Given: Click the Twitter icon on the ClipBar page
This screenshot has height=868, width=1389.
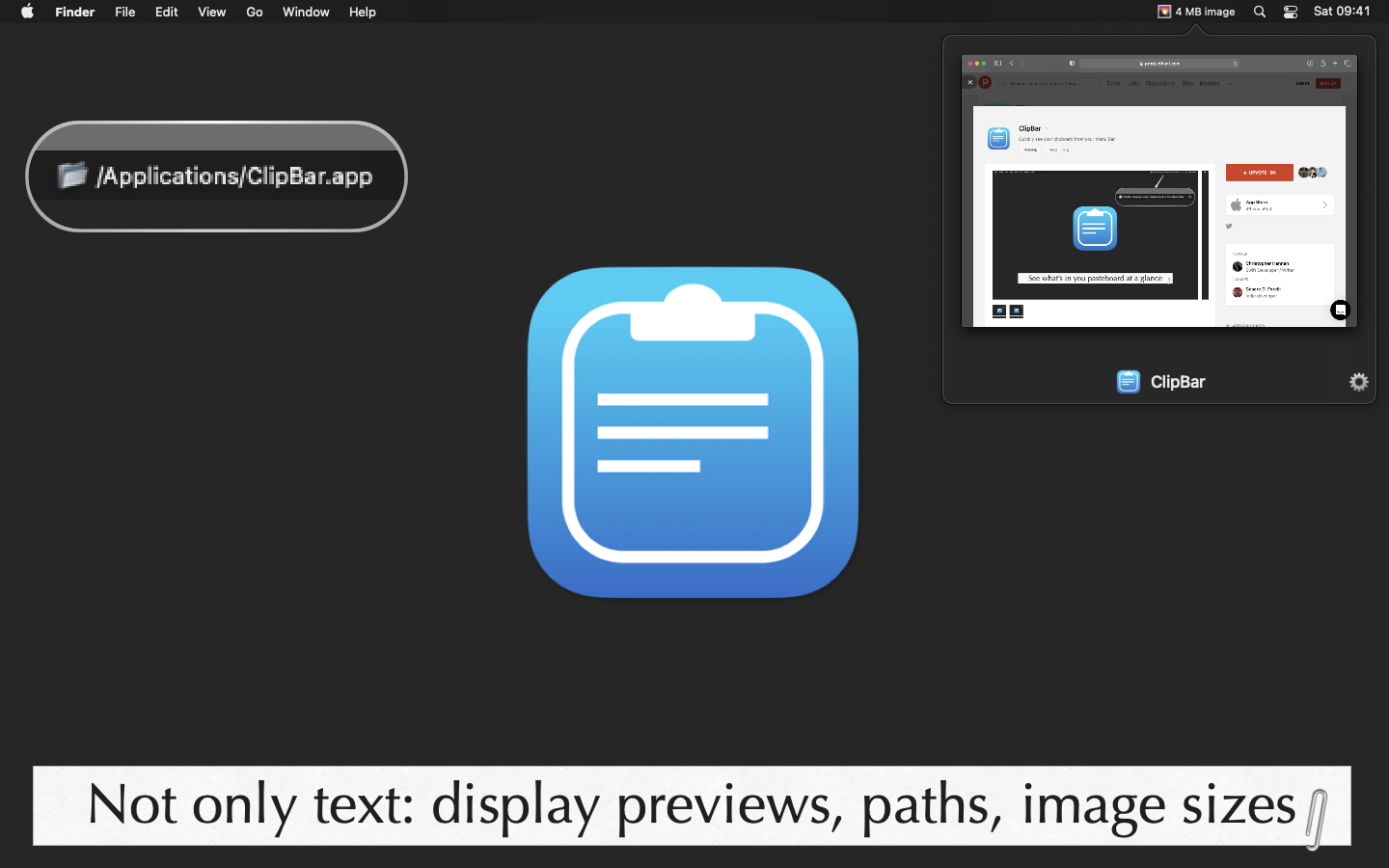Looking at the screenshot, I should [x=1229, y=227].
